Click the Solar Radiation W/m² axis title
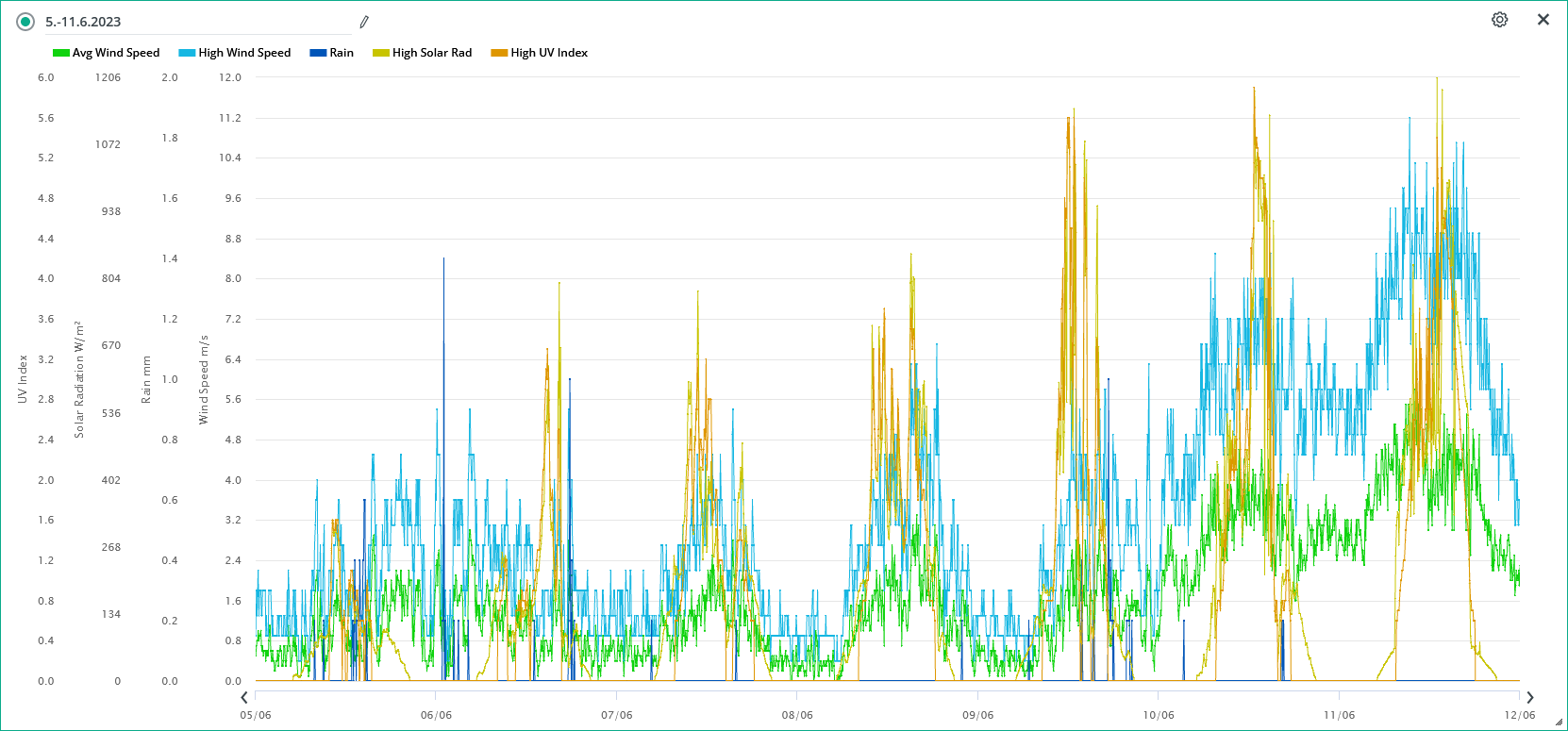Image resolution: width=1568 pixels, height=731 pixels. [x=79, y=379]
